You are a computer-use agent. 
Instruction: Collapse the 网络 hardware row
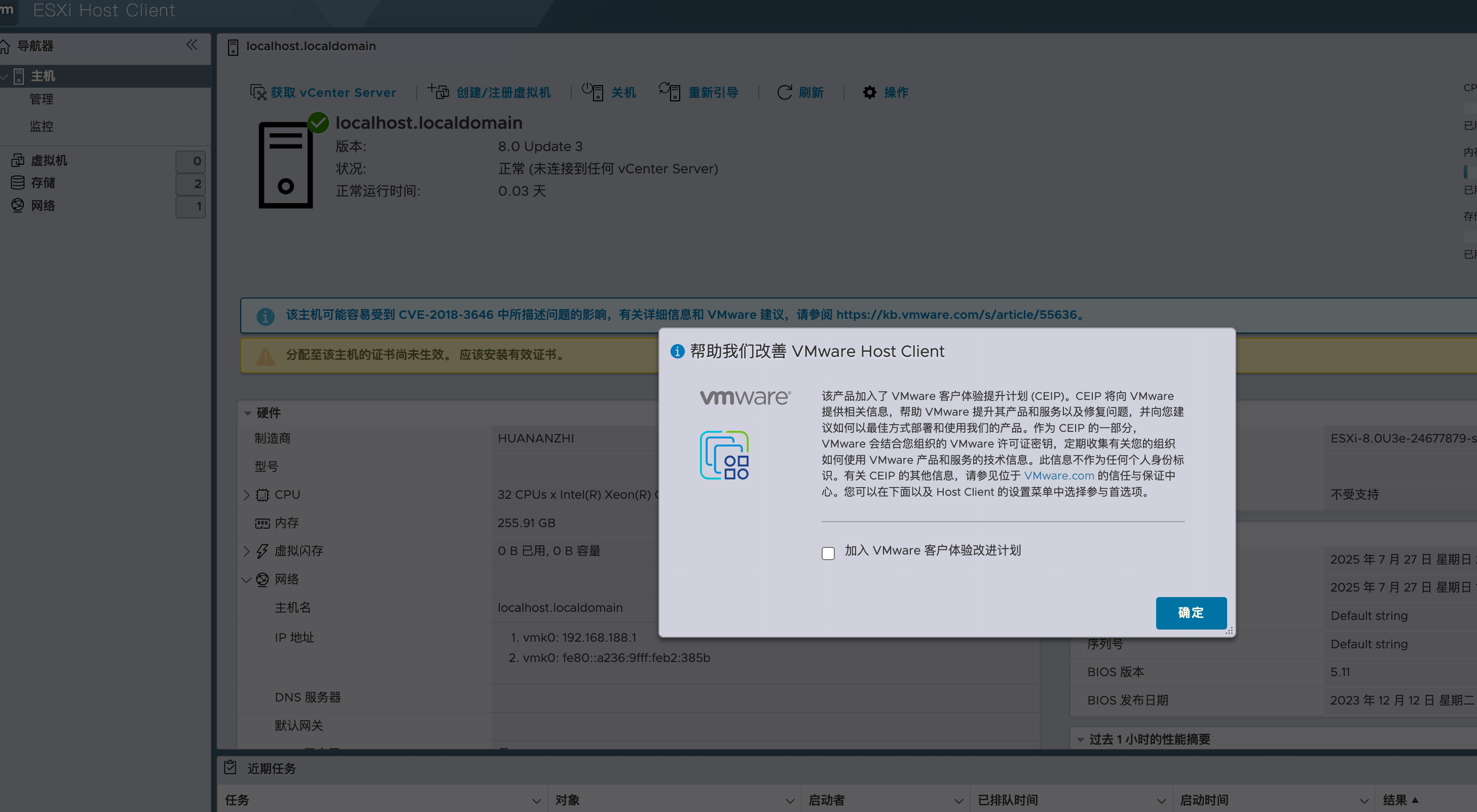246,580
